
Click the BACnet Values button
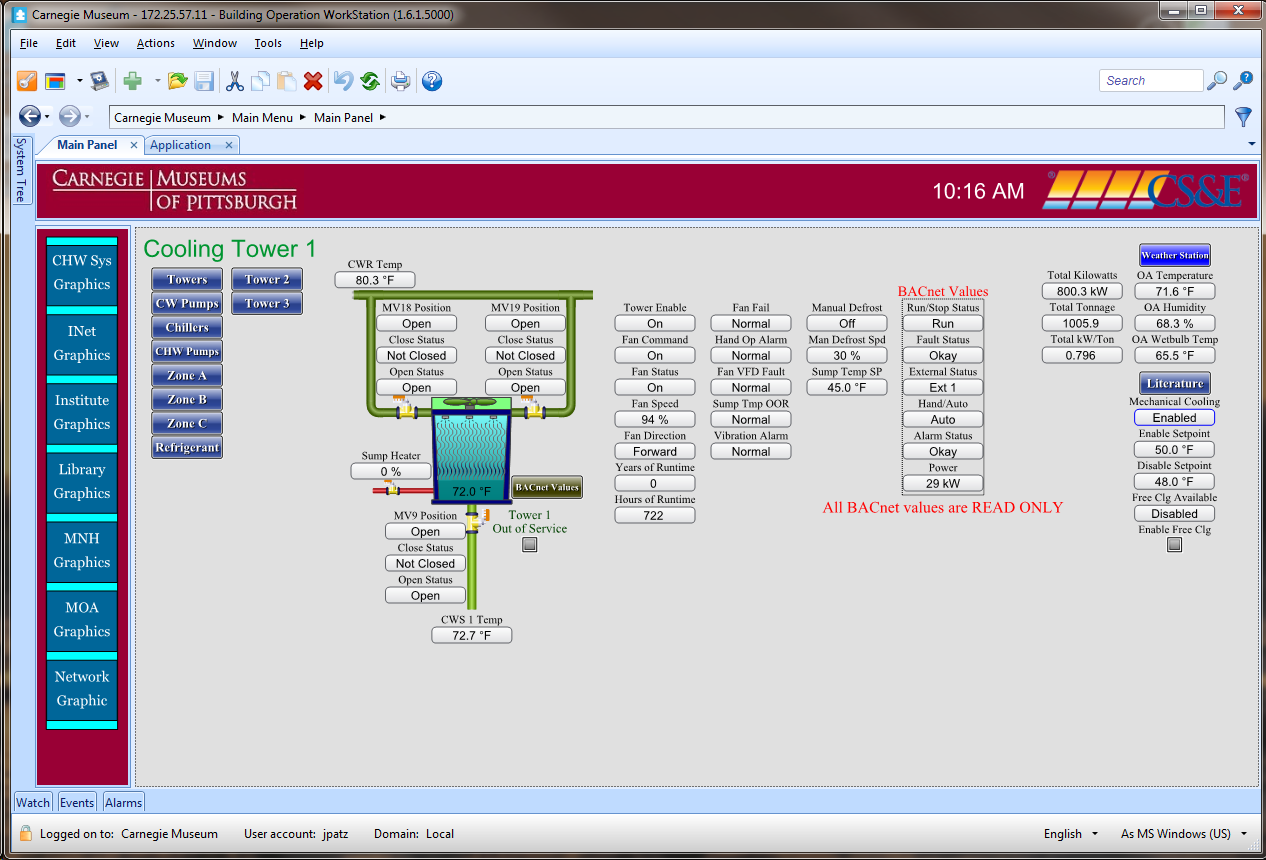[x=547, y=487]
